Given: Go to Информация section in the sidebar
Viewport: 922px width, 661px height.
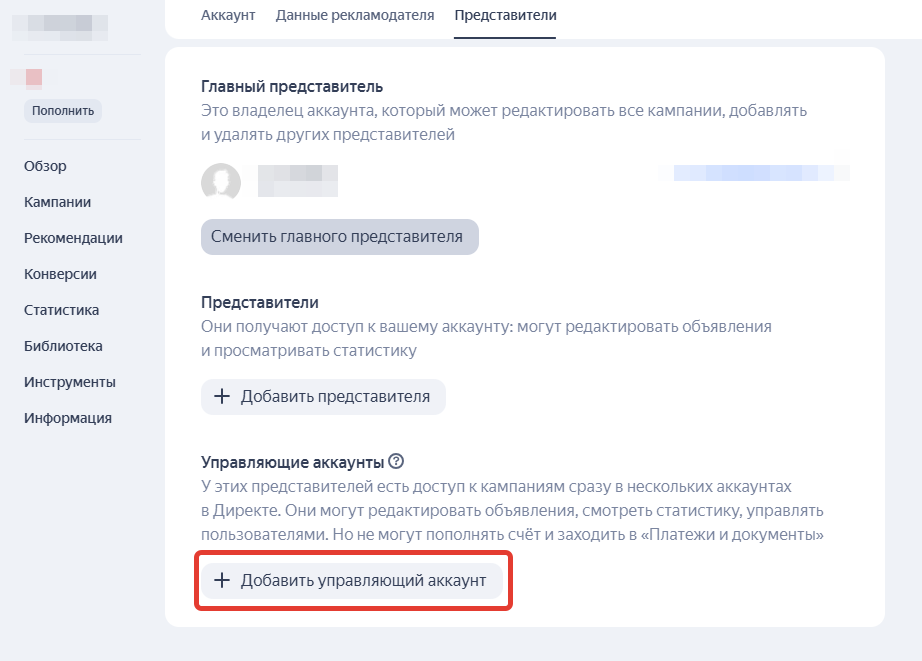Looking at the screenshot, I should tap(63, 418).
